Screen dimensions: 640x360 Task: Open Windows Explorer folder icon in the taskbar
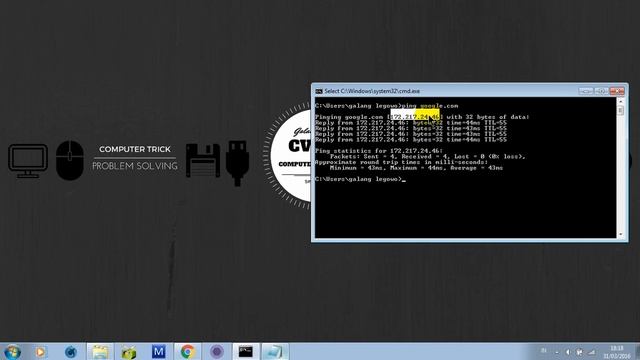point(100,351)
